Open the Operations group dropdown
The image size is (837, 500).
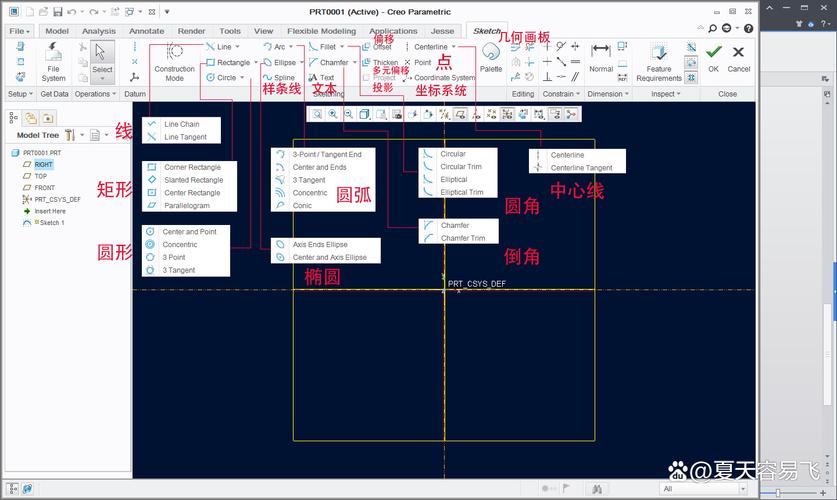tap(96, 94)
